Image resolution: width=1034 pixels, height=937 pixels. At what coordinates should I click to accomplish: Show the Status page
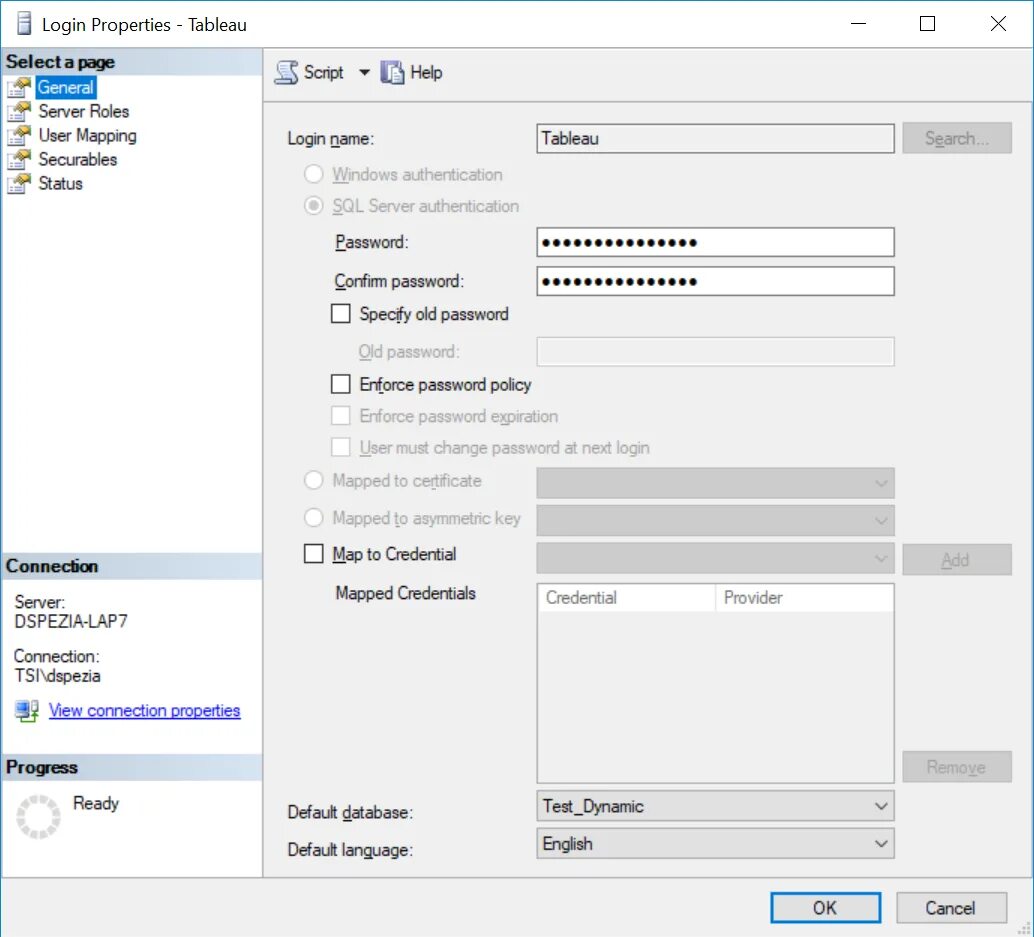61,183
